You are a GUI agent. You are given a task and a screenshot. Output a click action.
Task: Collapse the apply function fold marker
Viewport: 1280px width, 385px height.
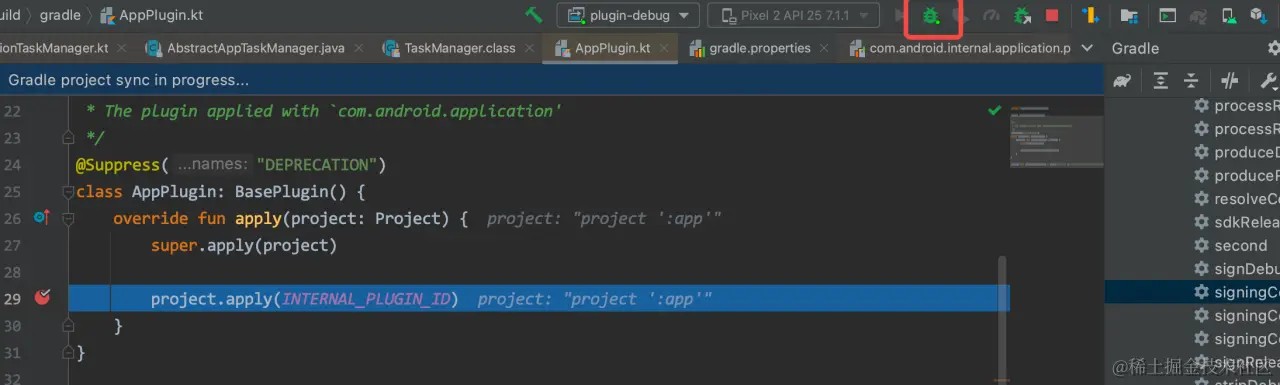coord(69,218)
